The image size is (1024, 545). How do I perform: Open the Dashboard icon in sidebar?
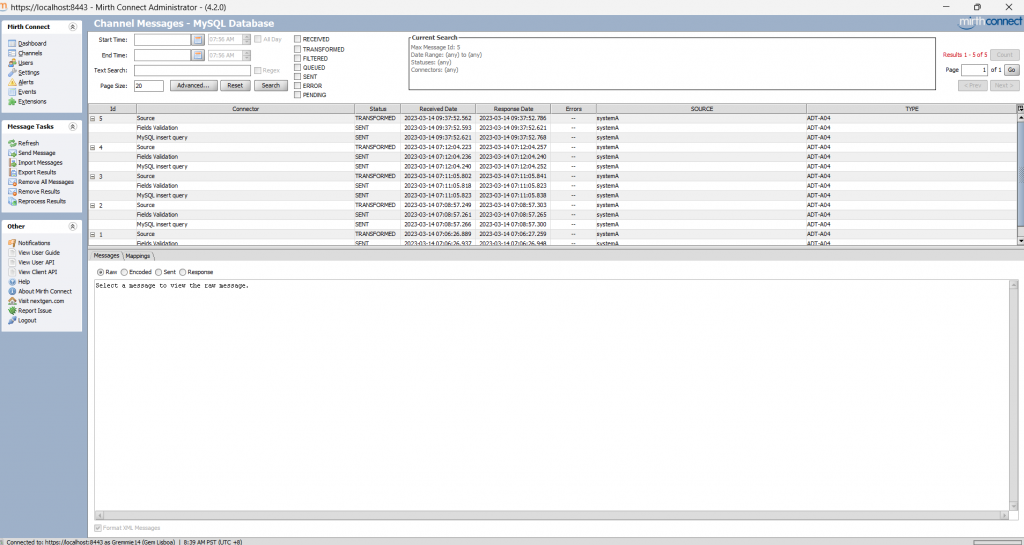click(x=12, y=44)
